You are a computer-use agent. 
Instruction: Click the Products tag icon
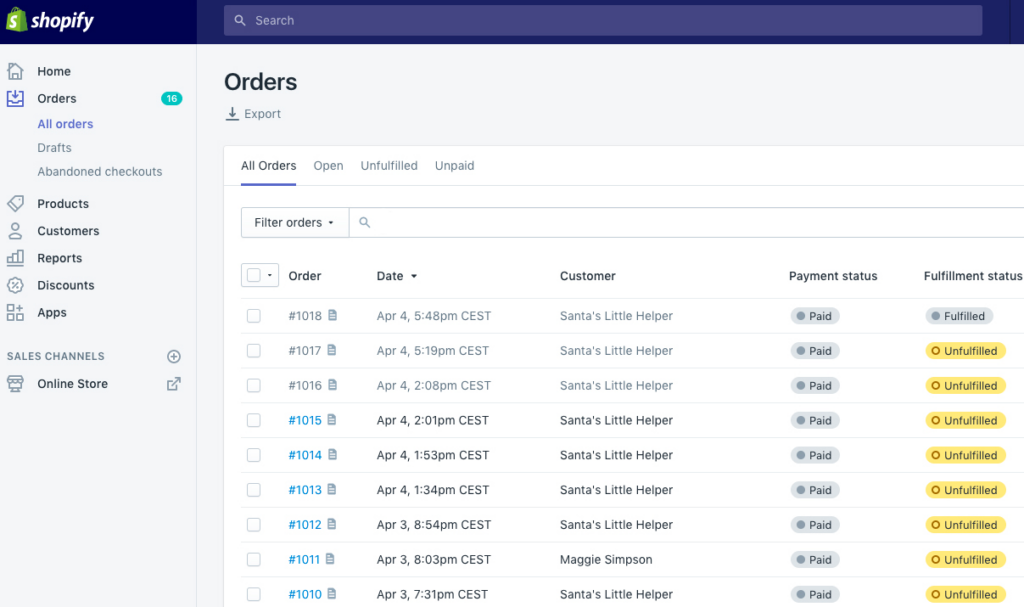coord(15,203)
